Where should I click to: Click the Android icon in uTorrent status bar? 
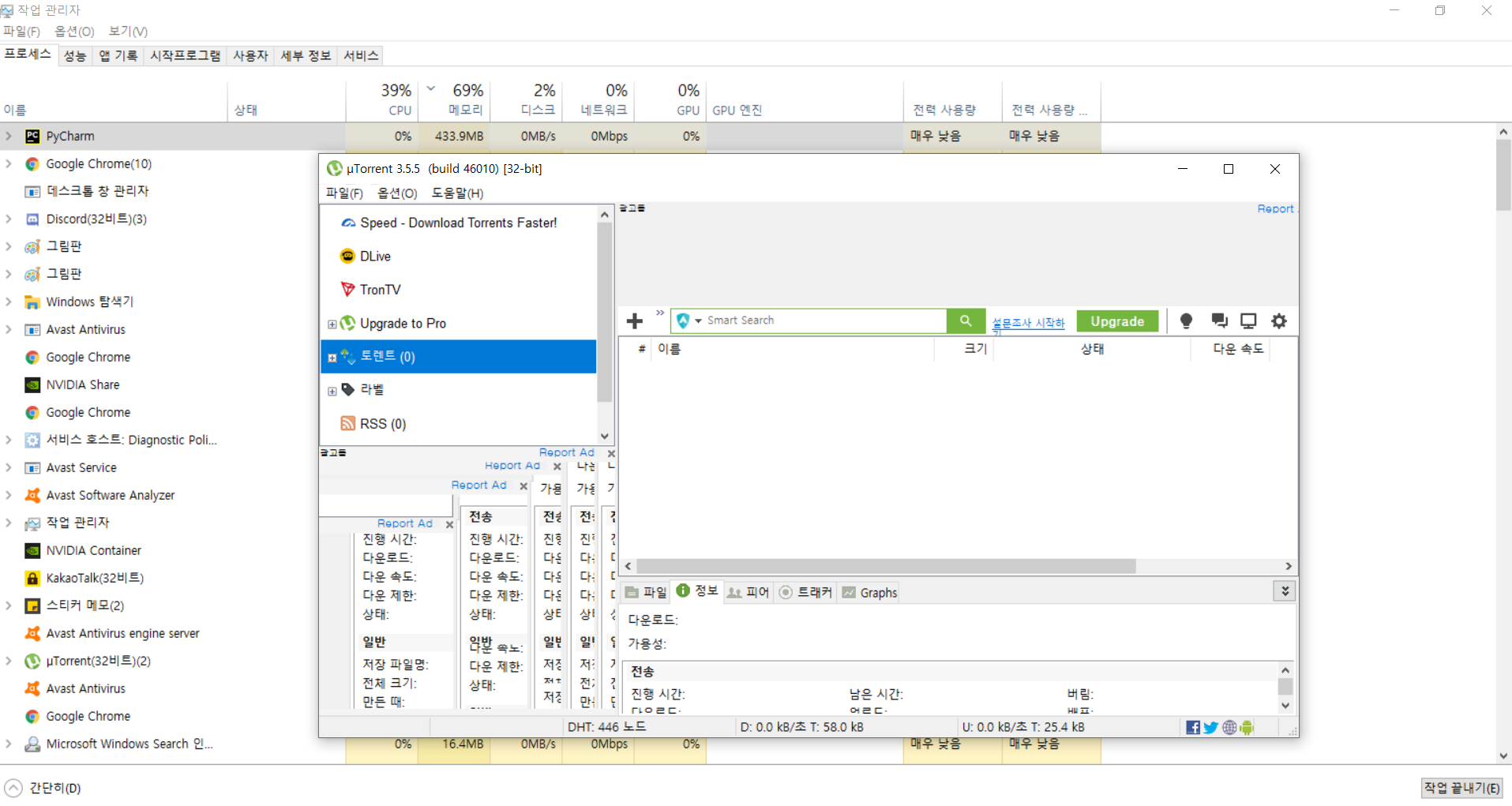point(1247,727)
